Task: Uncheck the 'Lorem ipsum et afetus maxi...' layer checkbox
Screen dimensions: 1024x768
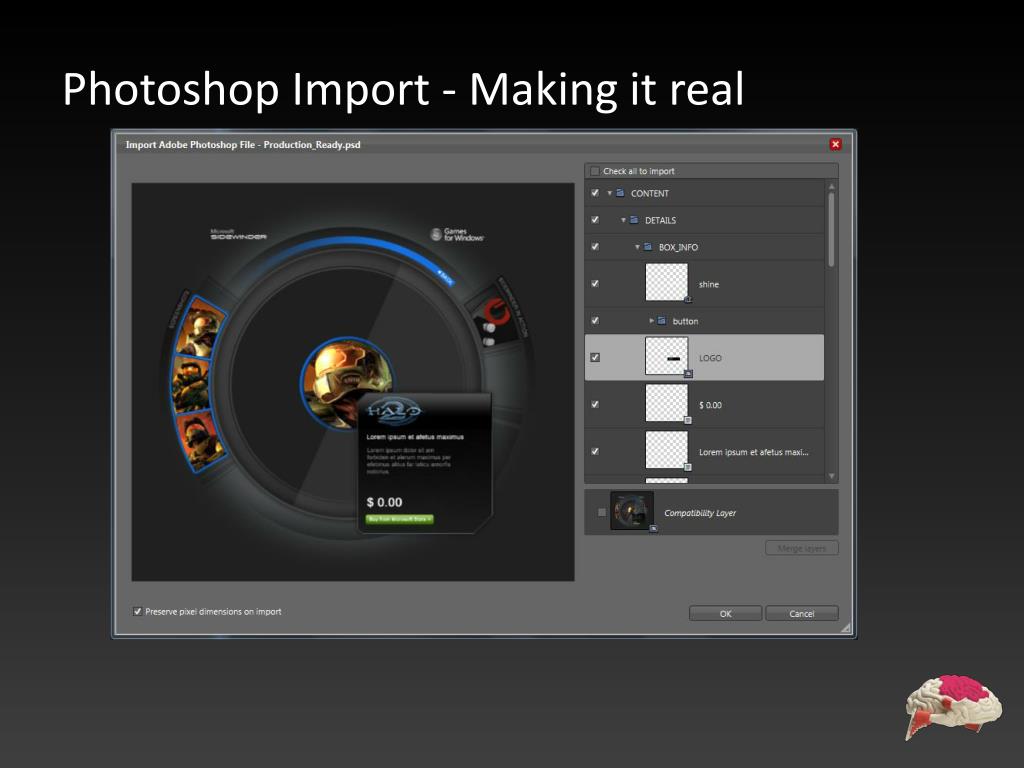Action: 595,451
